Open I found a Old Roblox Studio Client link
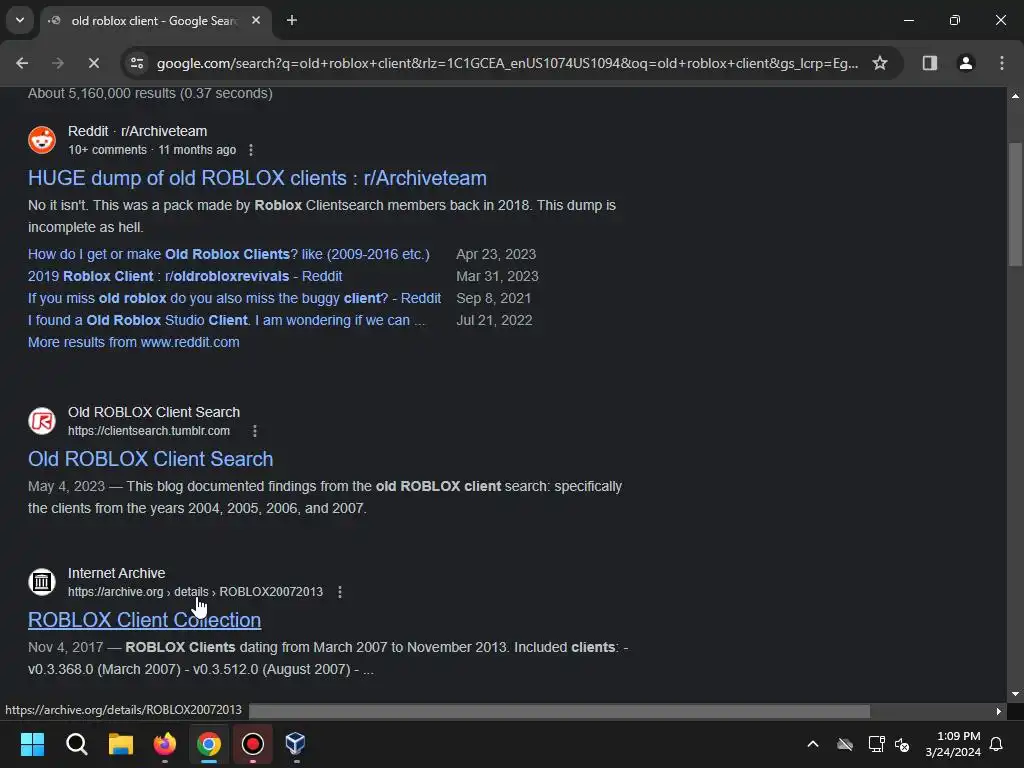The width and height of the screenshot is (1024, 768). point(227,321)
